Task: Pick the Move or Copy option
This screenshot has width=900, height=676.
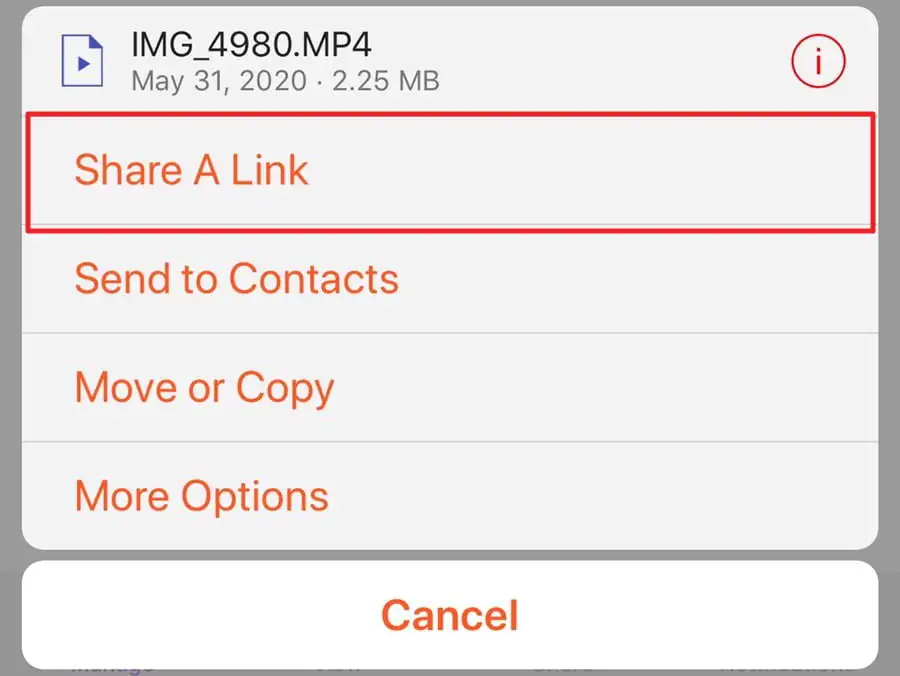Action: (204, 387)
